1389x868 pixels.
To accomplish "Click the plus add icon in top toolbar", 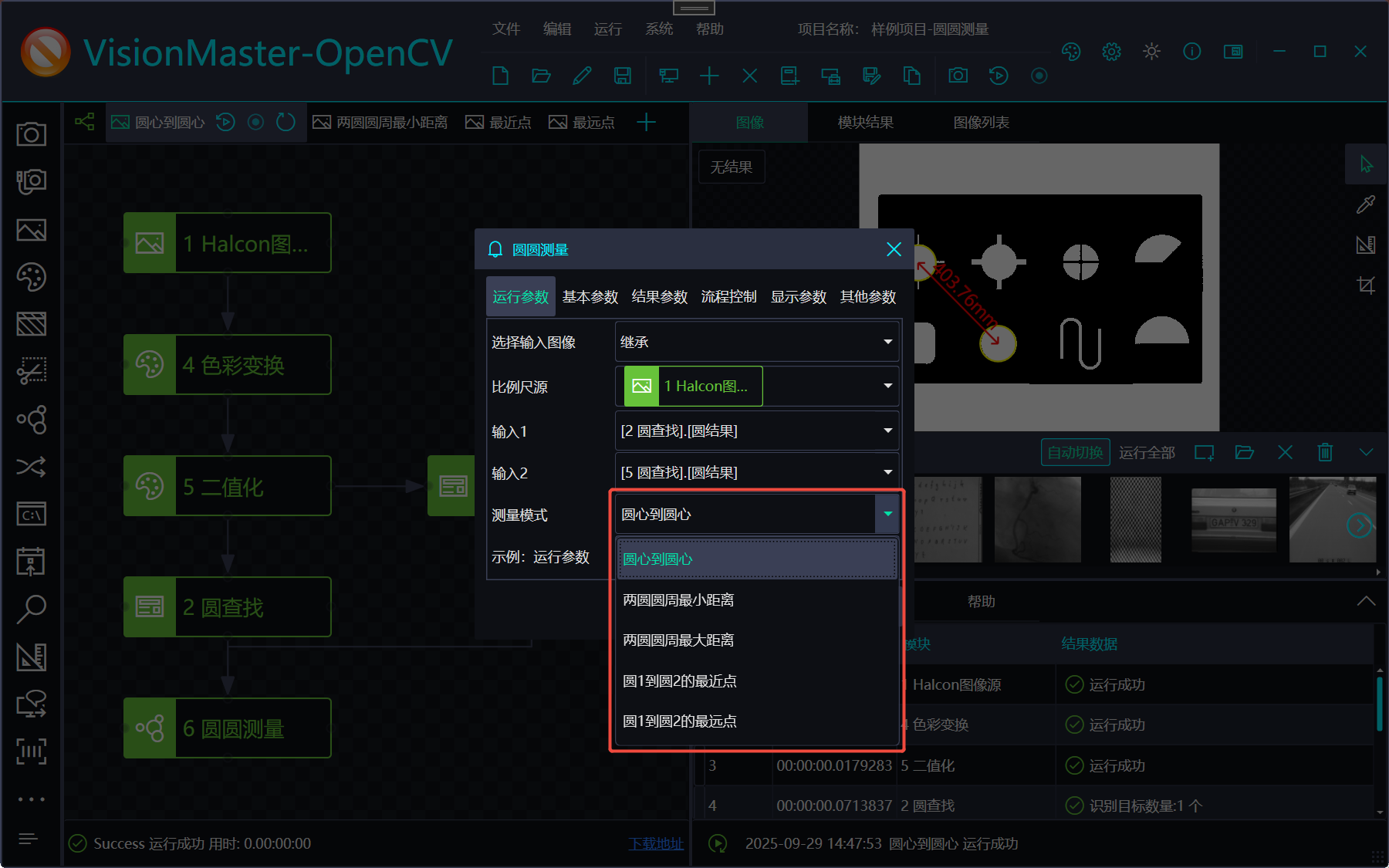I will coord(709,76).
